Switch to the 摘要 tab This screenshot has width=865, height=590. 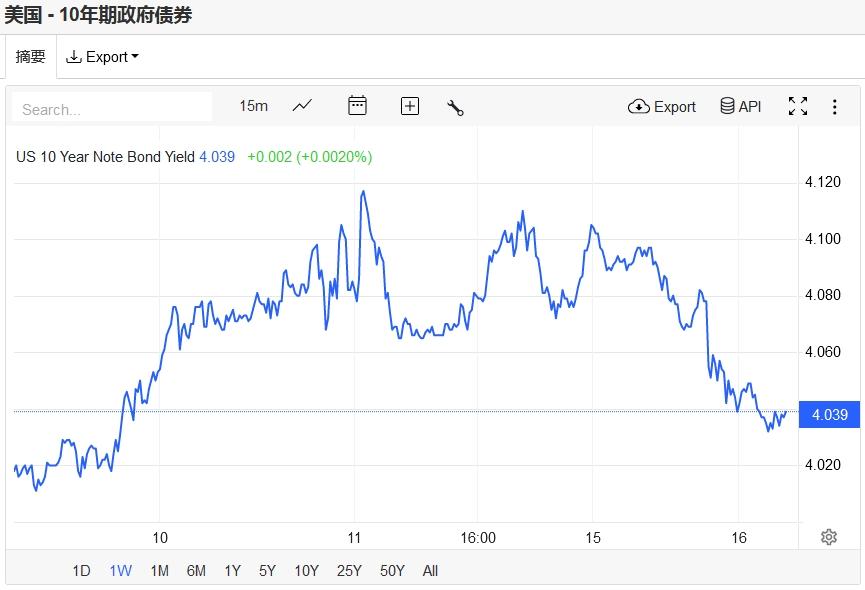pos(30,57)
